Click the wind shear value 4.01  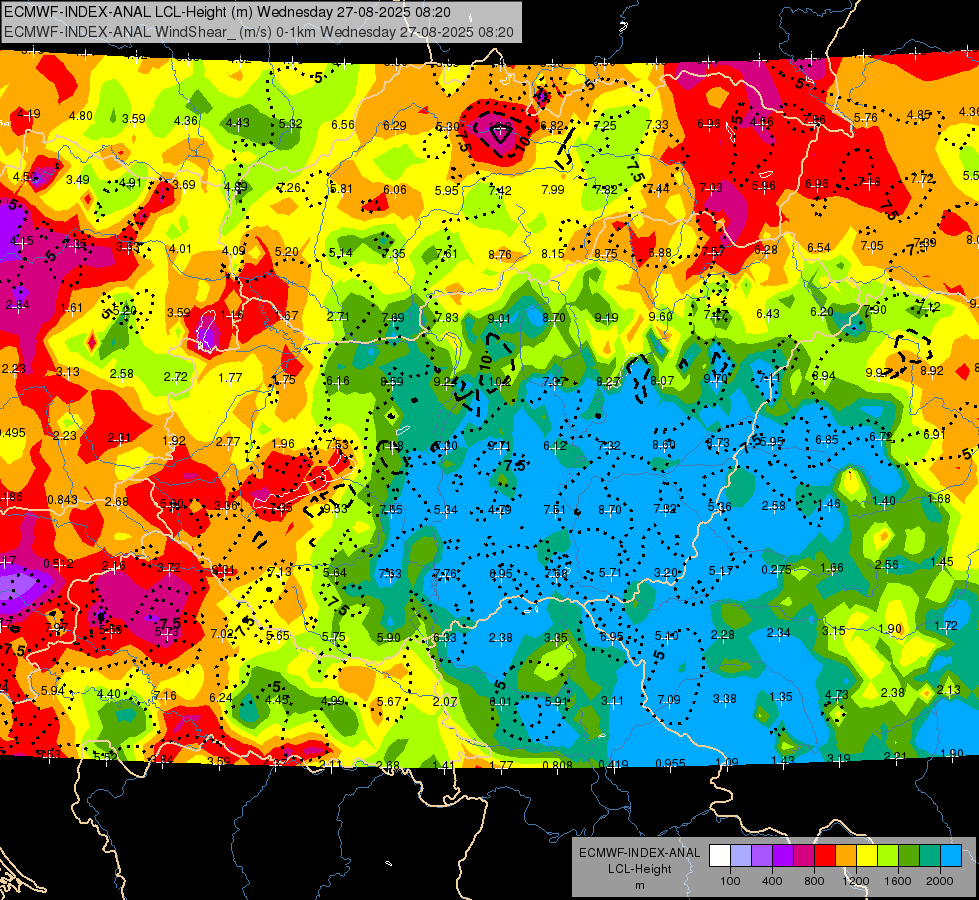pyautogui.click(x=180, y=249)
